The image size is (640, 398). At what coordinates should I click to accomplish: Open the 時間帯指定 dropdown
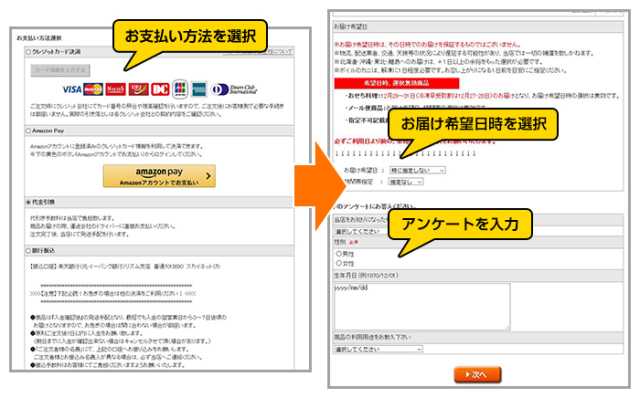(x=406, y=182)
